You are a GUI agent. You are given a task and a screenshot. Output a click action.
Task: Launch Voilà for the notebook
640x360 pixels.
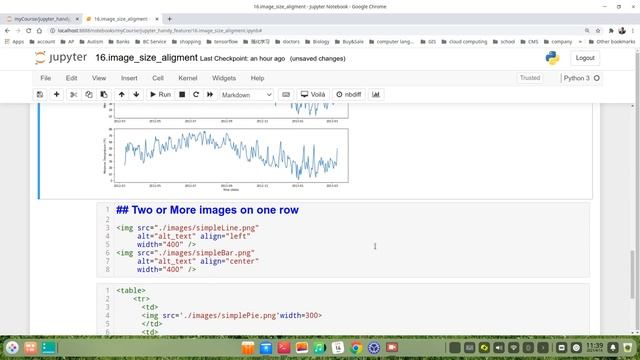point(313,95)
